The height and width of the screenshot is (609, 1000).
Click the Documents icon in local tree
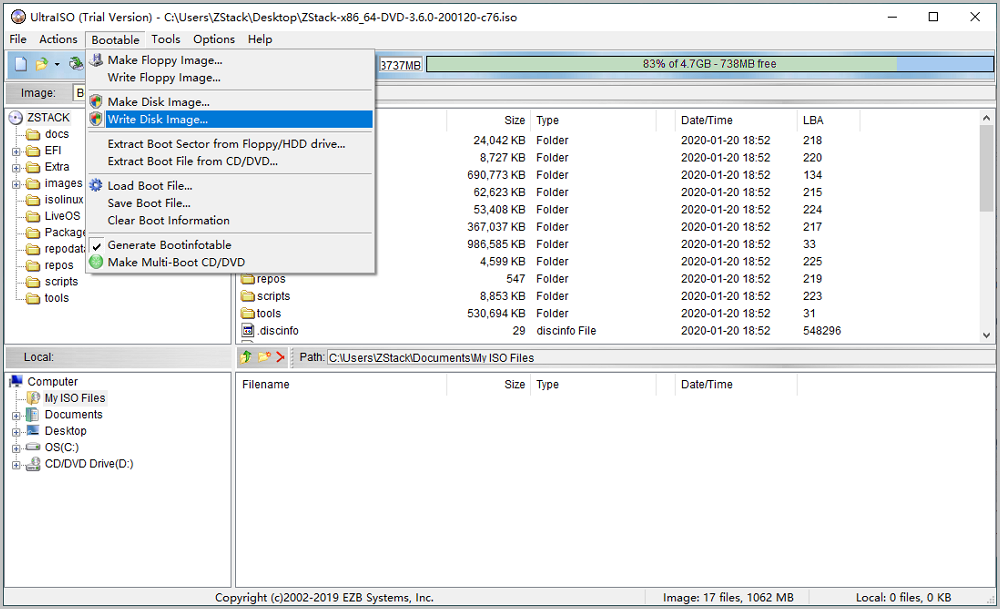tap(33, 415)
